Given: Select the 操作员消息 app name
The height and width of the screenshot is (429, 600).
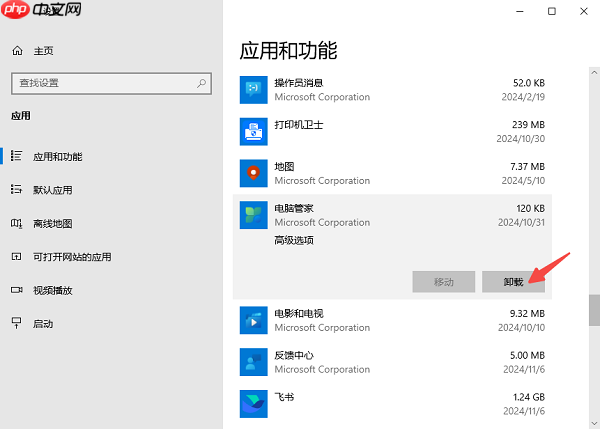Looking at the screenshot, I should (x=298, y=83).
